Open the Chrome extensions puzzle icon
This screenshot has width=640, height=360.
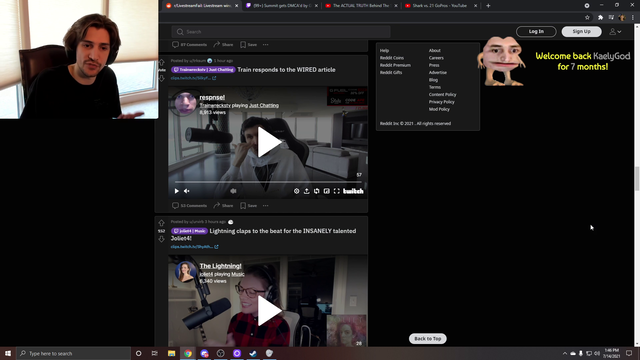(600, 18)
